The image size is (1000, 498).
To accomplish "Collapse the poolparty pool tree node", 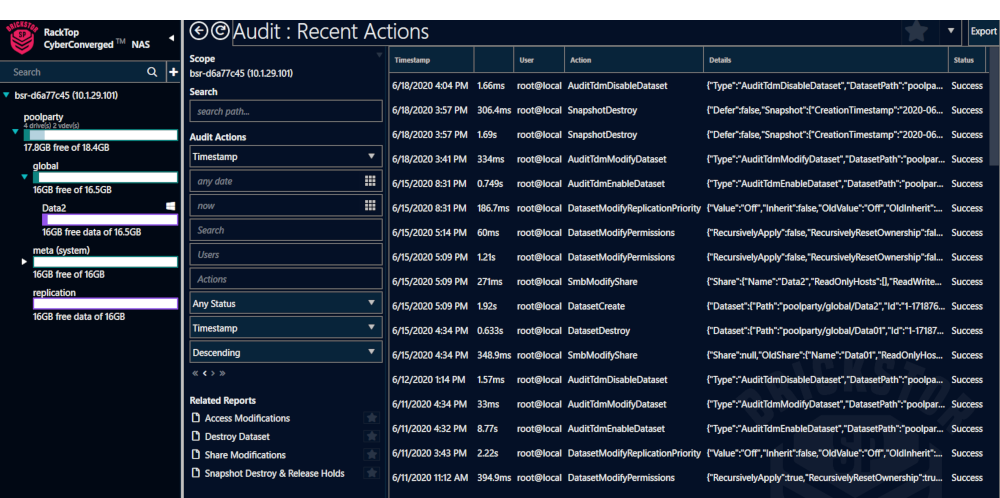I will point(15,131).
